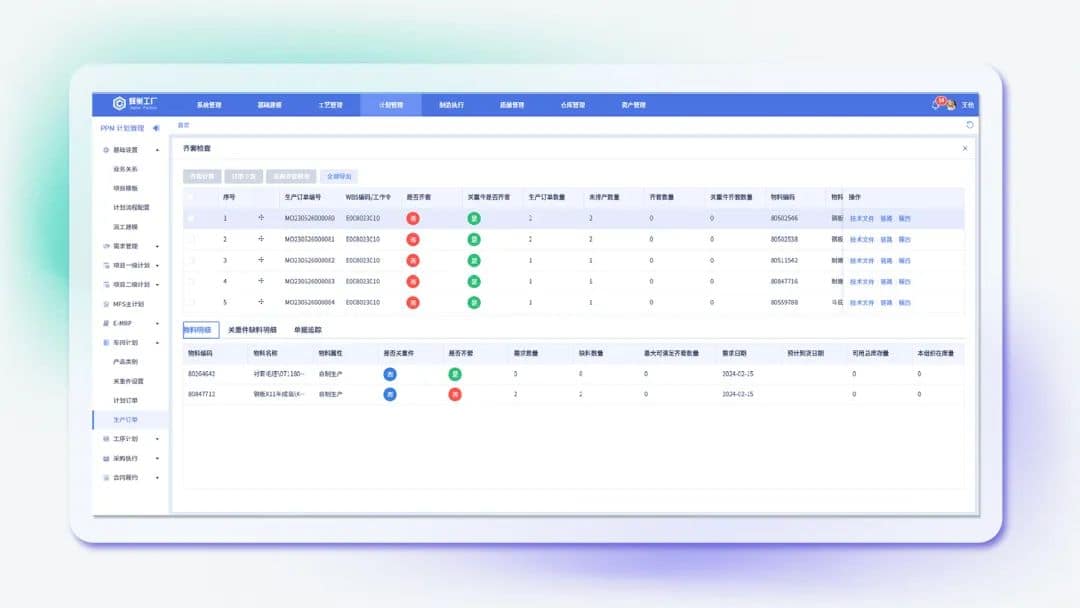
Task: Click the drag handle icon in row 2
Action: click(x=261, y=239)
